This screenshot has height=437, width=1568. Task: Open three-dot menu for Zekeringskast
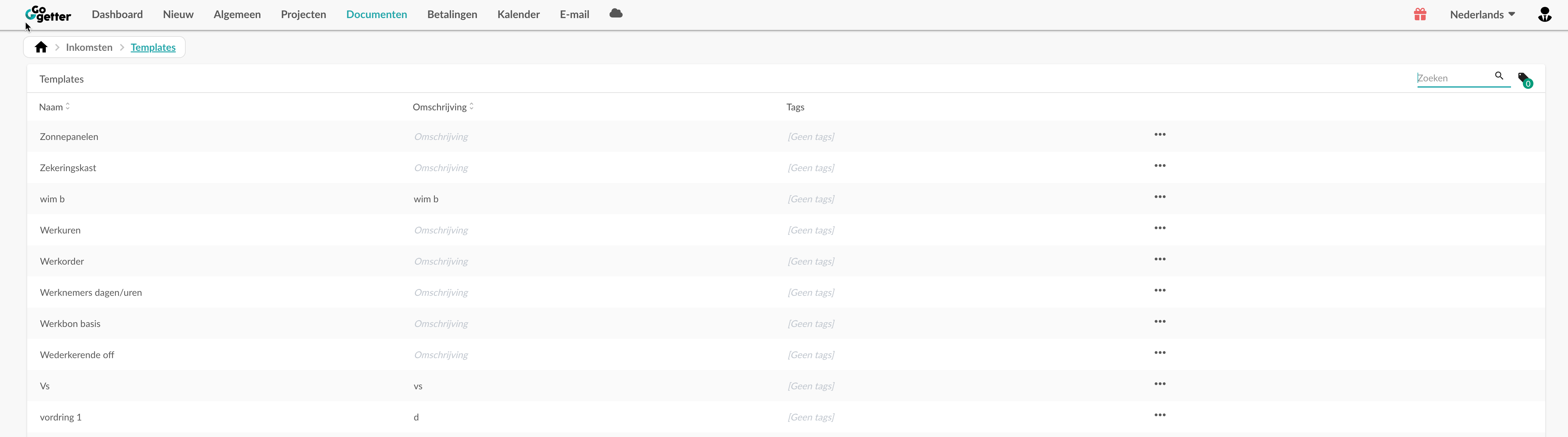coord(1160,166)
